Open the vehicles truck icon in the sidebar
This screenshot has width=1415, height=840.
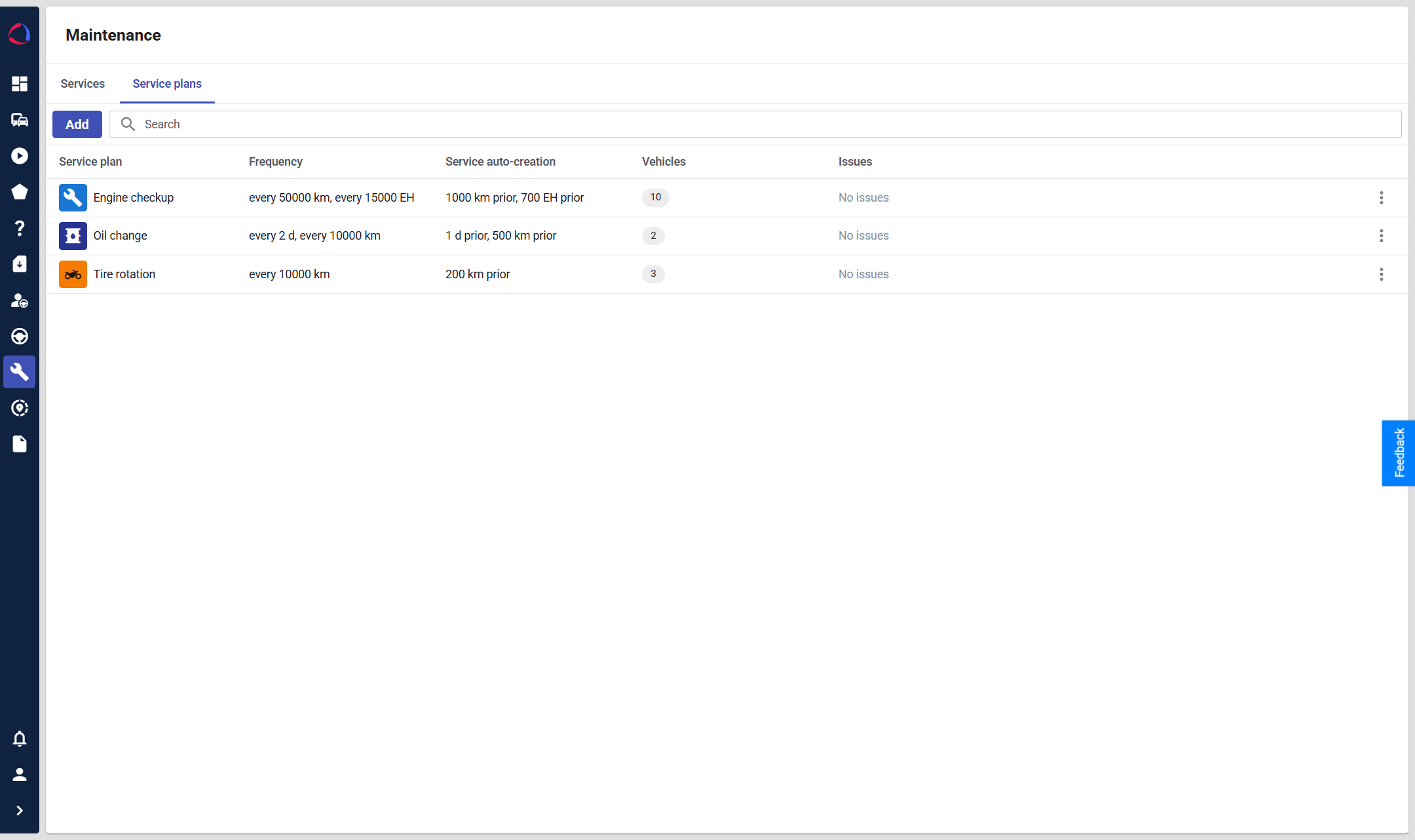(20, 120)
